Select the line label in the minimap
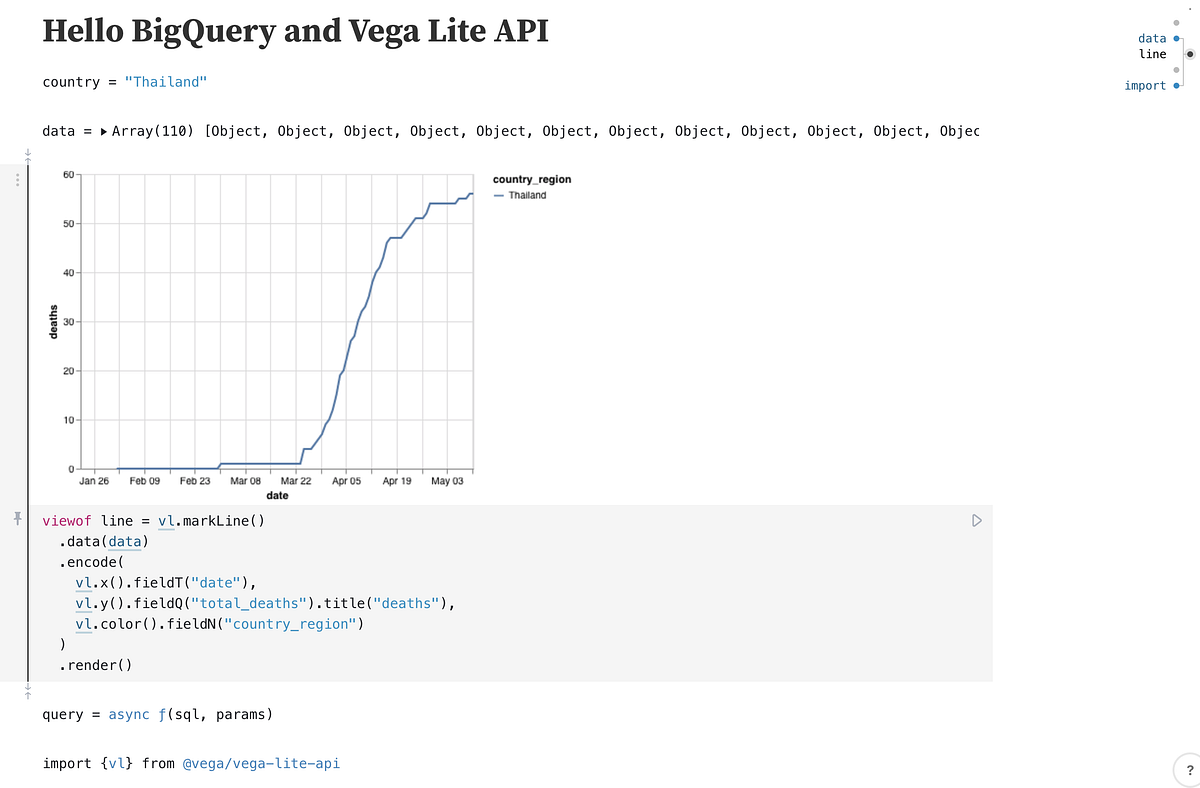The width and height of the screenshot is (1200, 788). point(1152,53)
